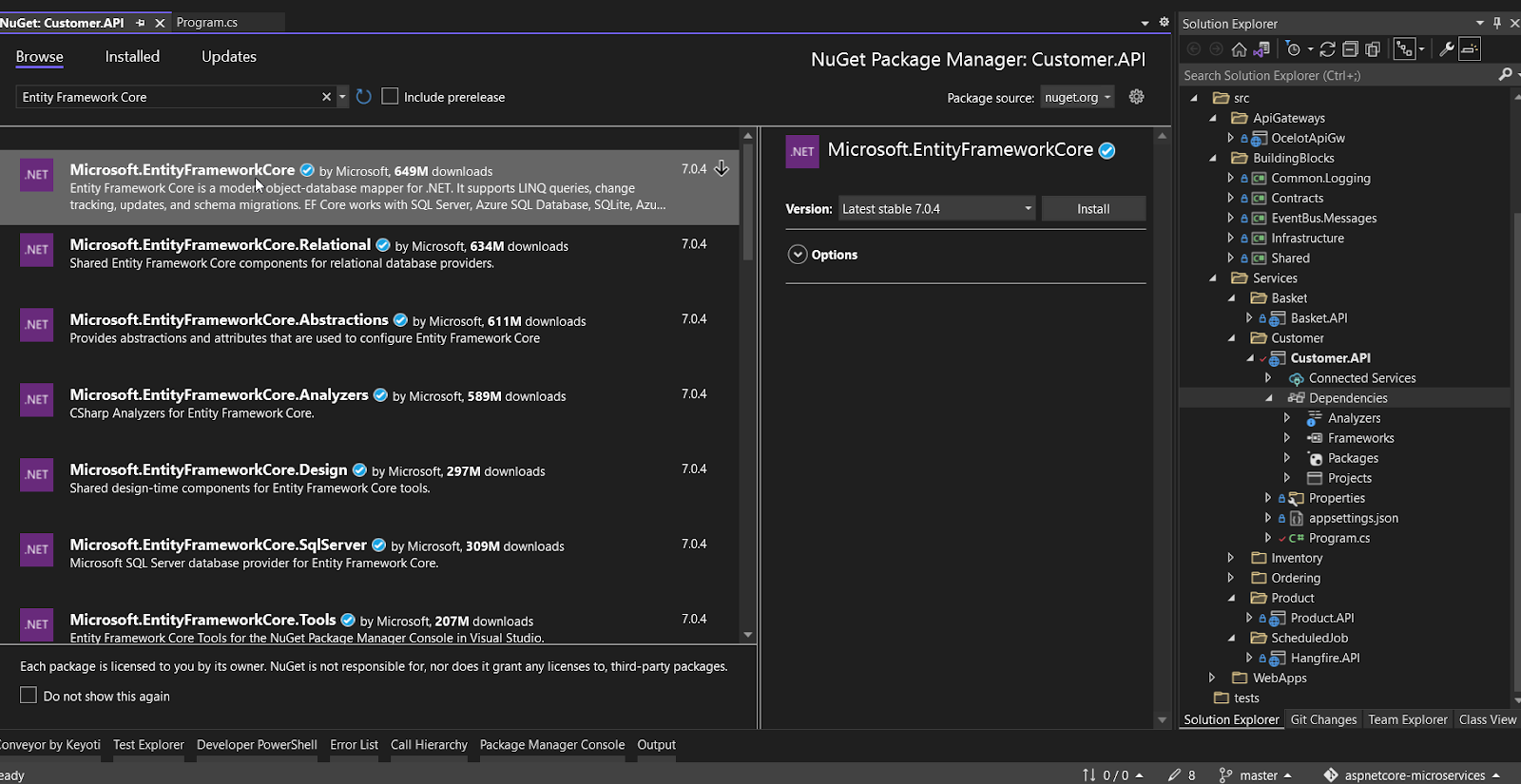1521x784 pixels.
Task: Click the .NET icon of EntityFrameworkCore.Design
Action: coord(37,475)
